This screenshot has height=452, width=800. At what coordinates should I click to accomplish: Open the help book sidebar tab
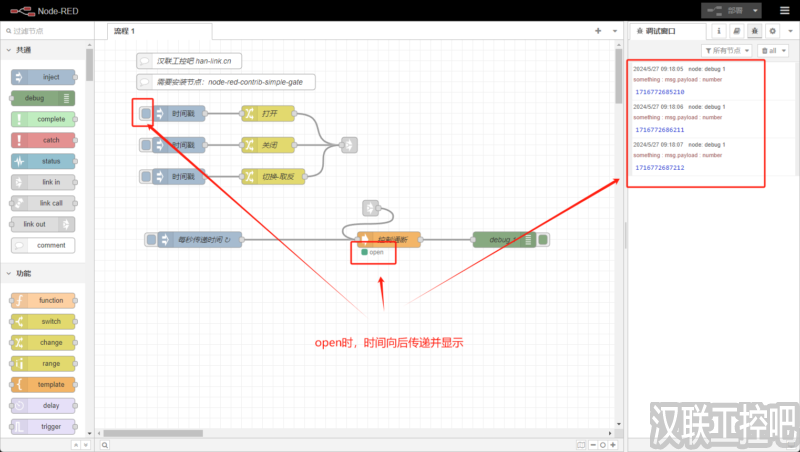(x=736, y=31)
